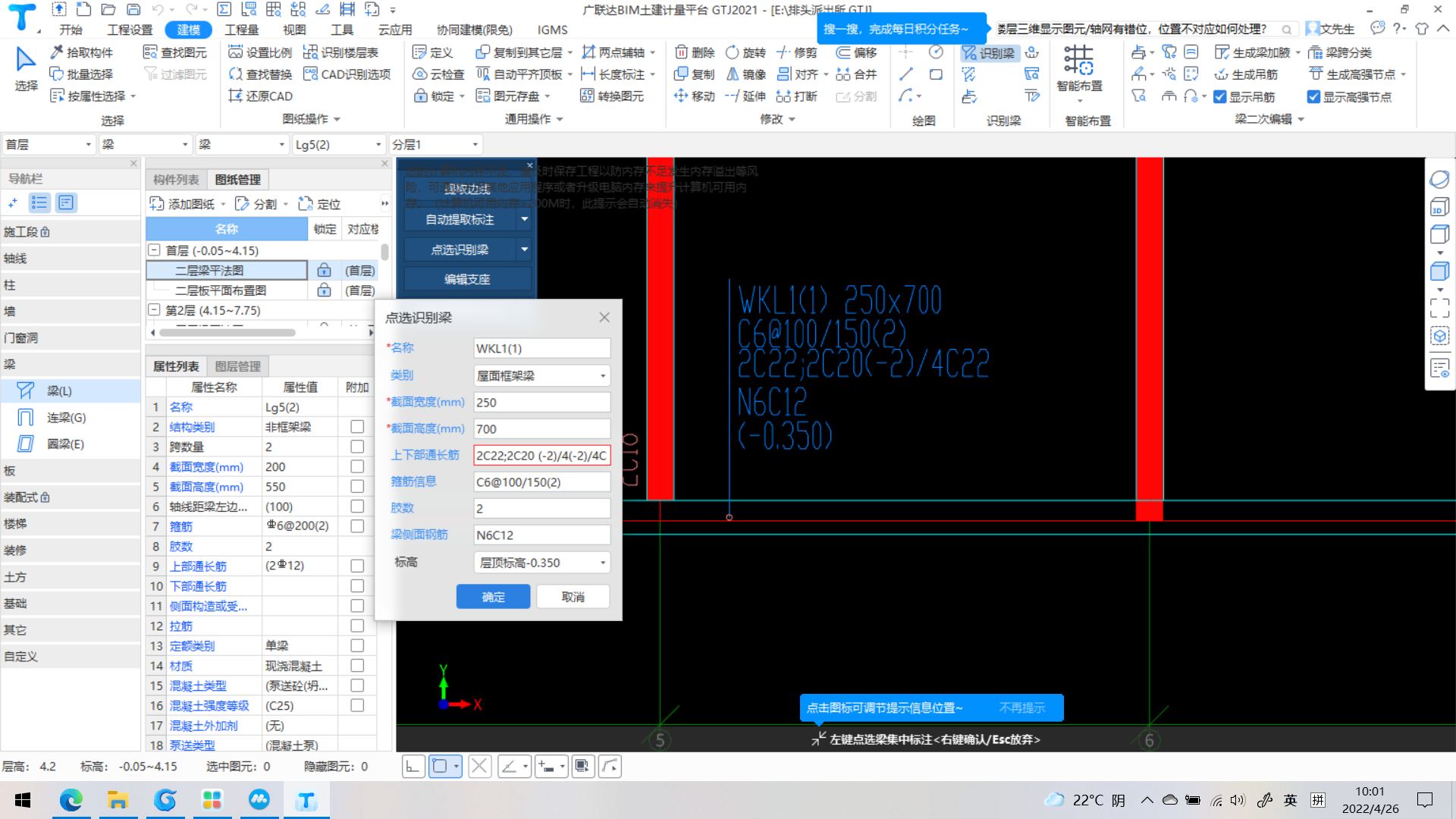Check the 跨数量 attach checkbox
Viewport: 1456px width, 819px height.
tap(357, 447)
